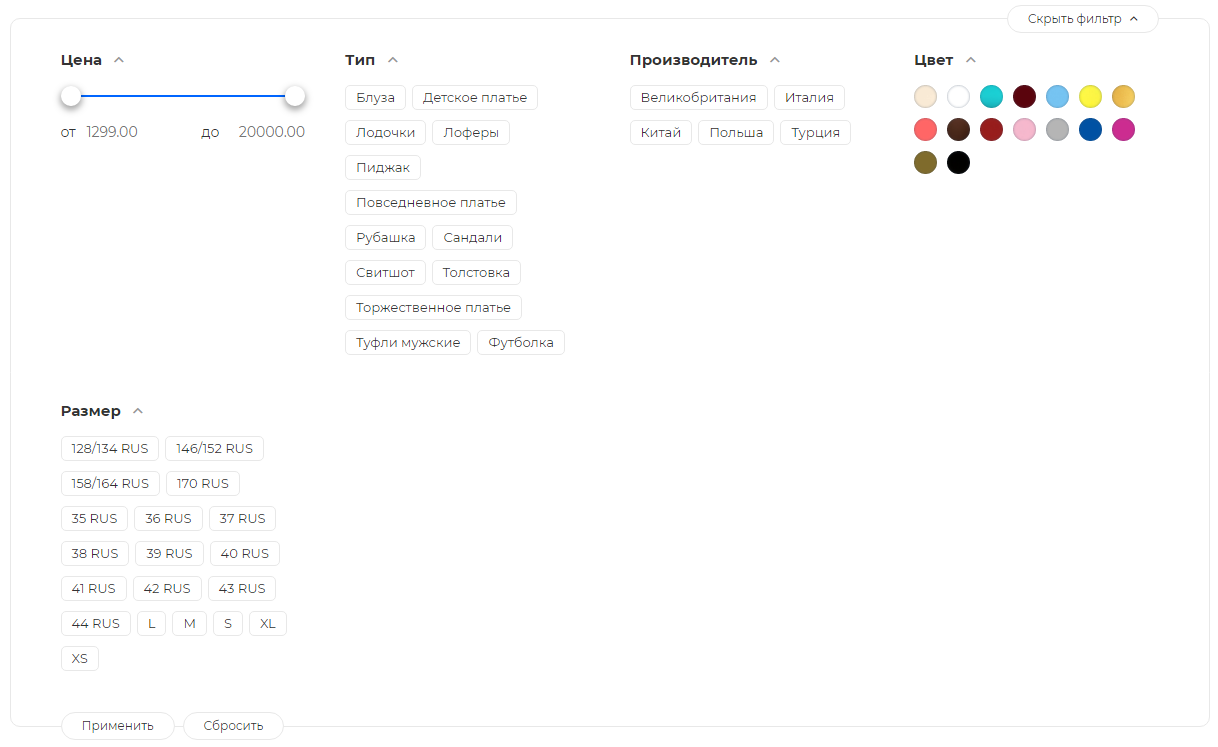The width and height of the screenshot is (1218, 747).
Task: Collapse the Цвет color section
Action: [x=971, y=60]
